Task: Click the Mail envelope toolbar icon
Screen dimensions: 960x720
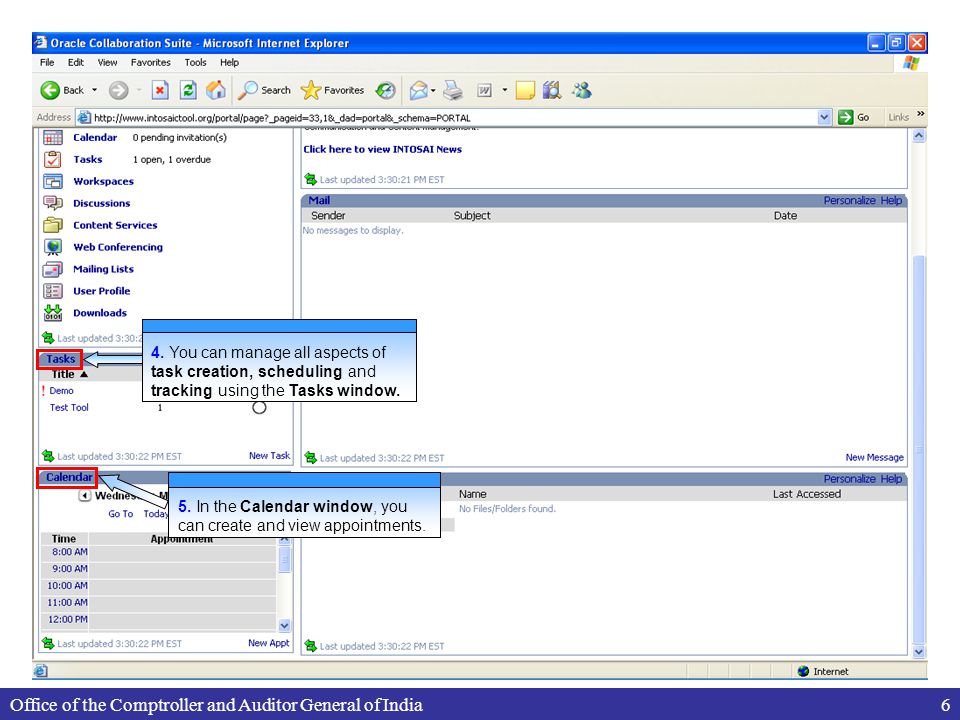Action: pyautogui.click(x=418, y=91)
